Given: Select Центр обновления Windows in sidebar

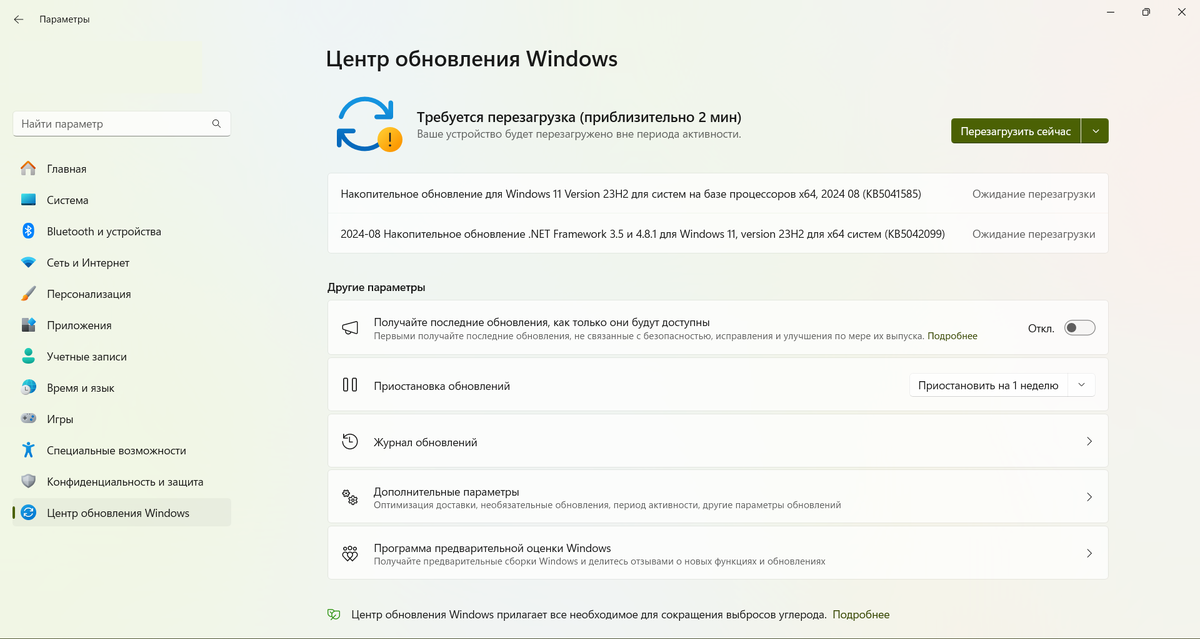Looking at the screenshot, I should click(121, 513).
